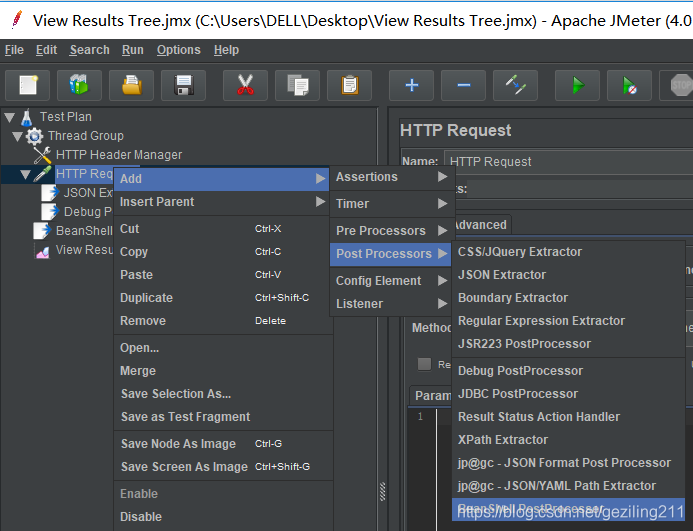Add a JSON Extractor post processor
Viewport: 693px width, 531px height.
pyautogui.click(x=568, y=275)
